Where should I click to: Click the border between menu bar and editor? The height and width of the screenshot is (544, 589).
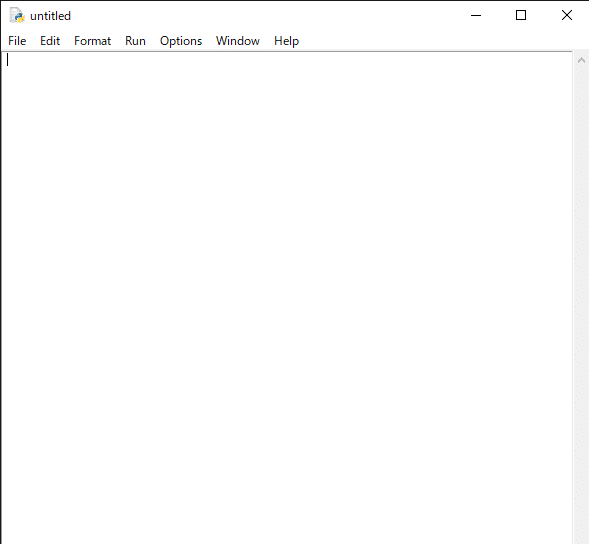point(287,51)
